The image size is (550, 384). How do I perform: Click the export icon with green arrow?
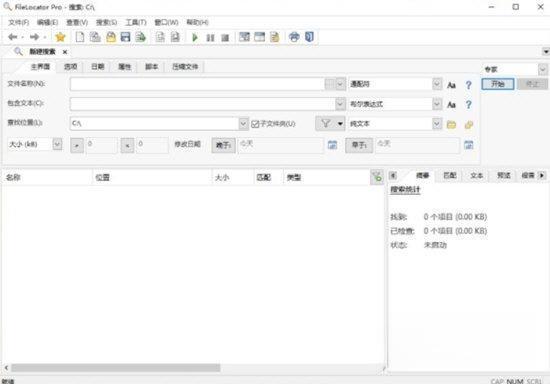141,37
